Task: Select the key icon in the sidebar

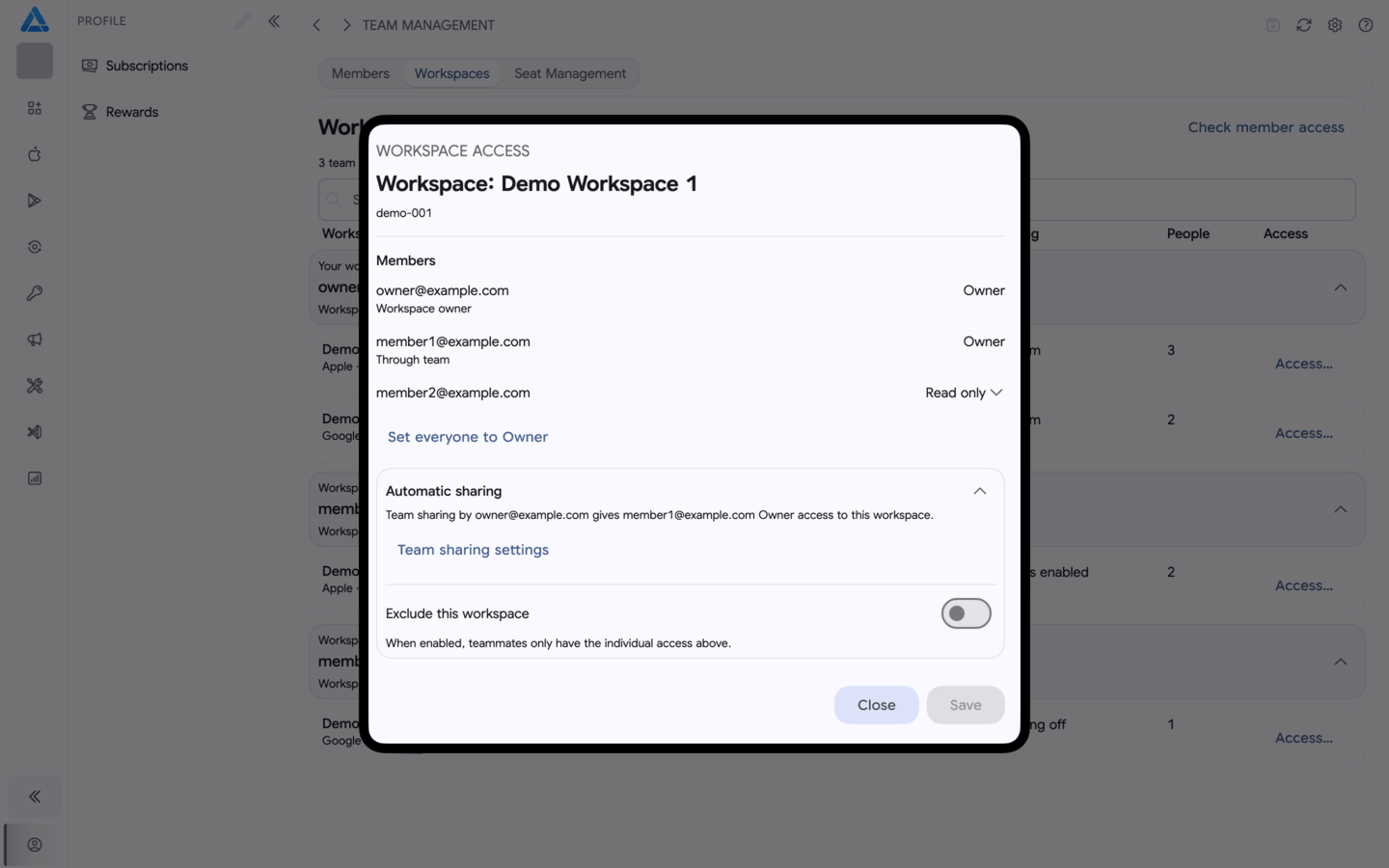Action: pos(35,293)
